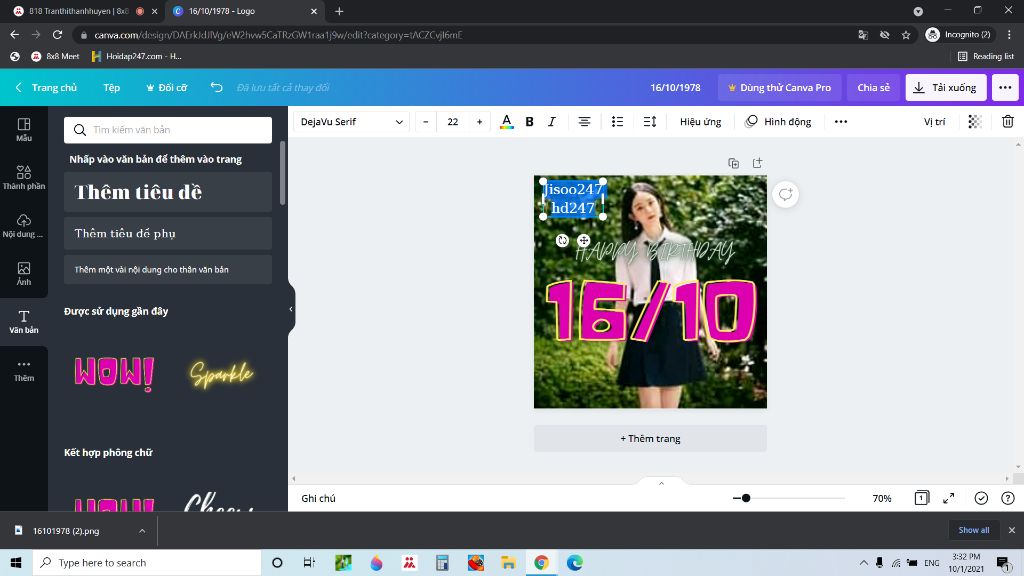This screenshot has height=576, width=1024.
Task: Toggle the bulleted list formatting
Action: click(x=618, y=121)
